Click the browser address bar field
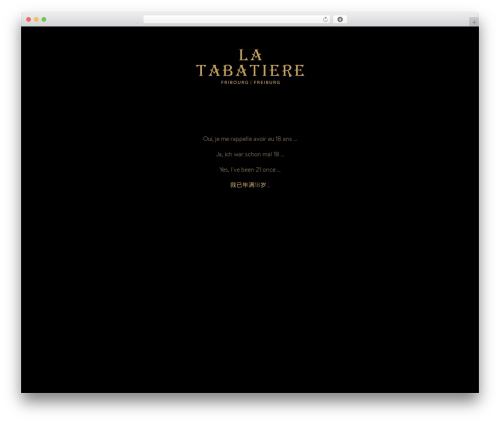 [237, 20]
